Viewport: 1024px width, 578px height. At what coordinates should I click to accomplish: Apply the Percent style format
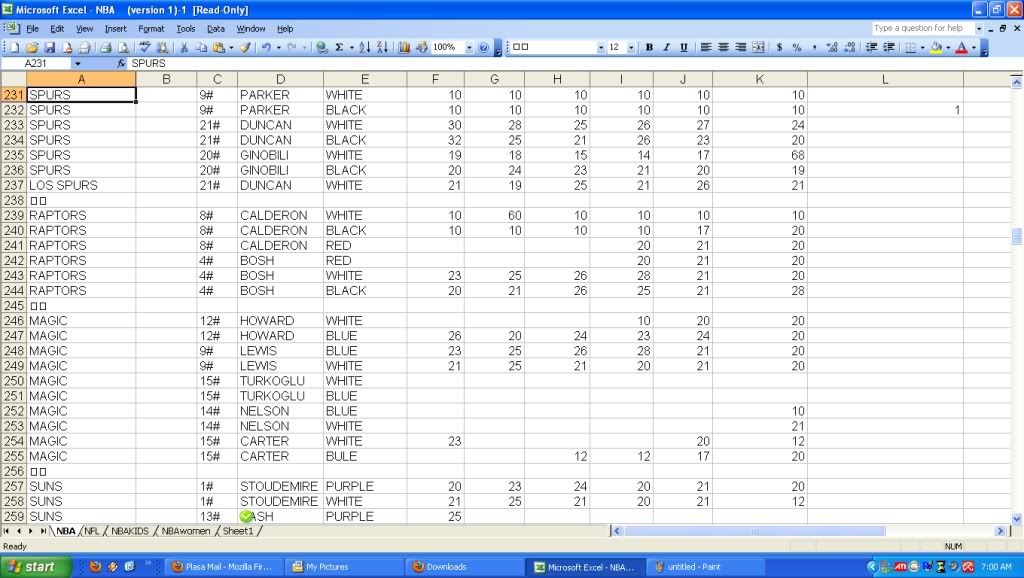coord(797,47)
